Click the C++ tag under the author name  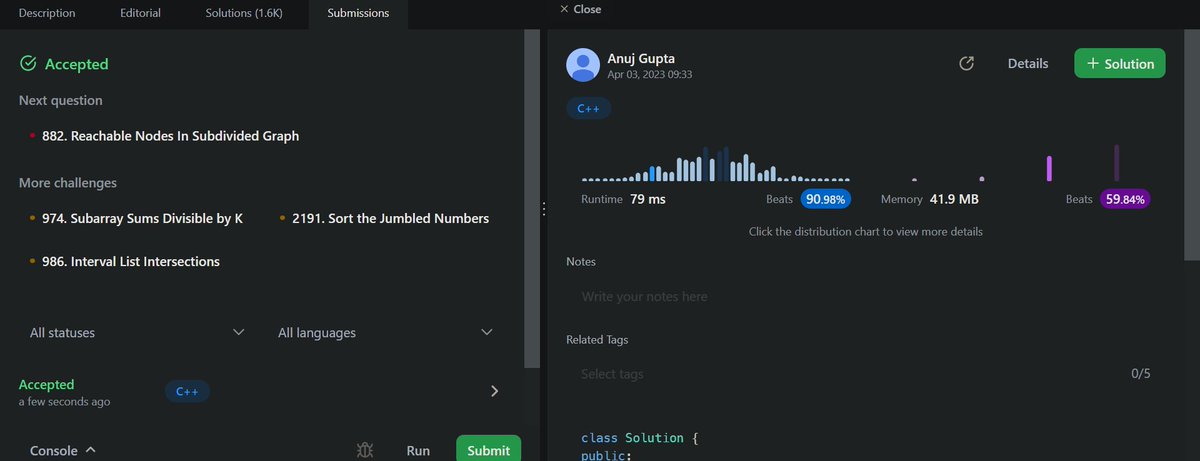pos(589,108)
